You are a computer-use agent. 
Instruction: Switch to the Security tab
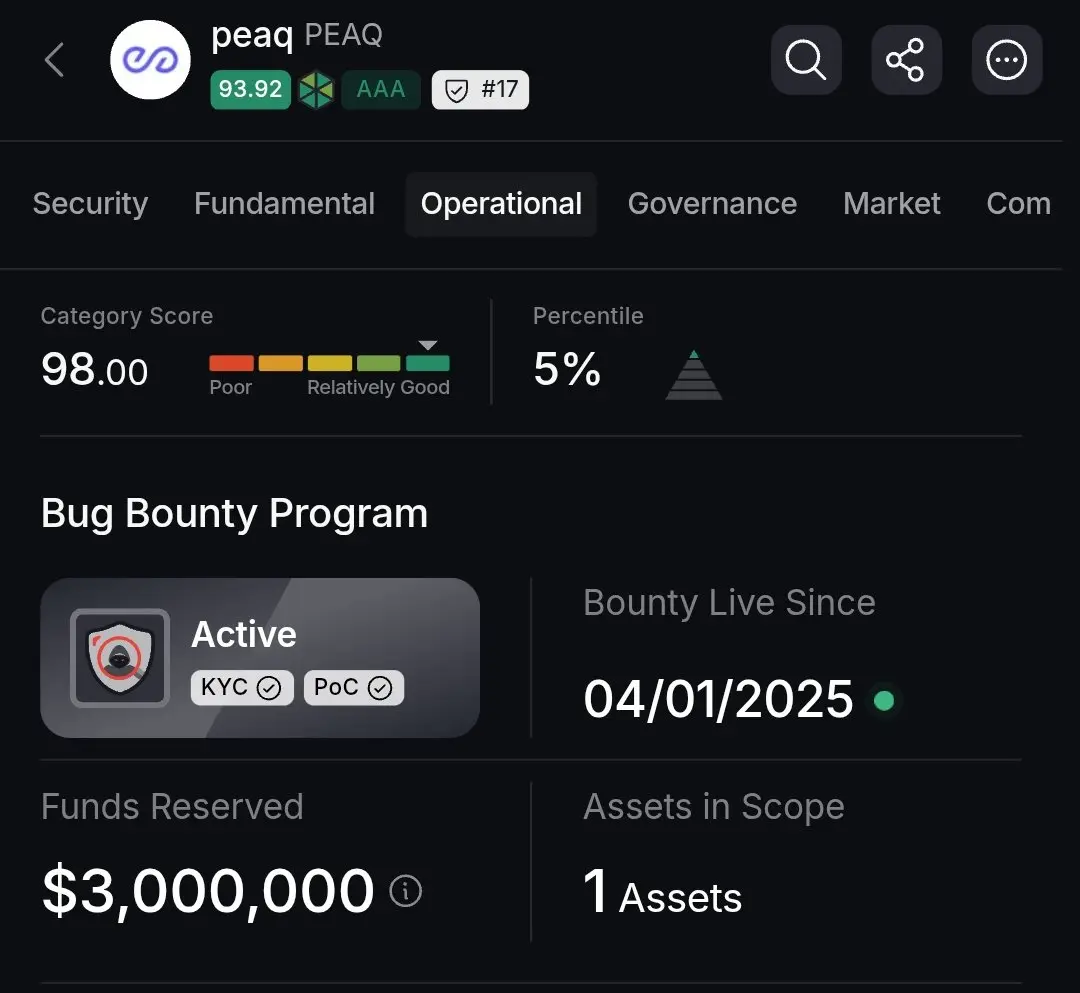pos(90,204)
